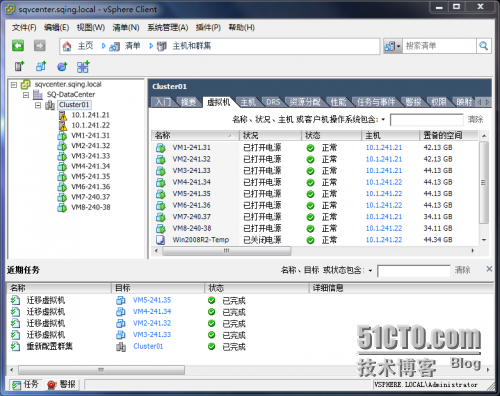Open recent tasks filter dropdown arrow
The width and height of the screenshot is (500, 396).
click(370, 271)
